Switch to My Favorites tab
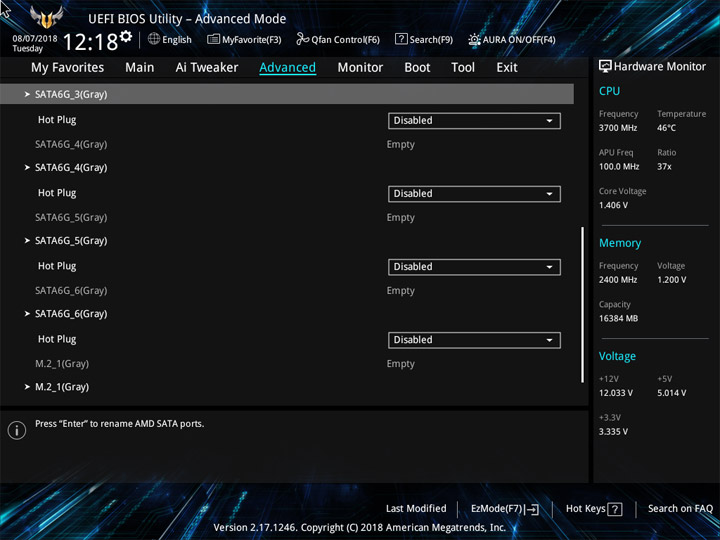The height and width of the screenshot is (540, 720). pyautogui.click(x=68, y=68)
